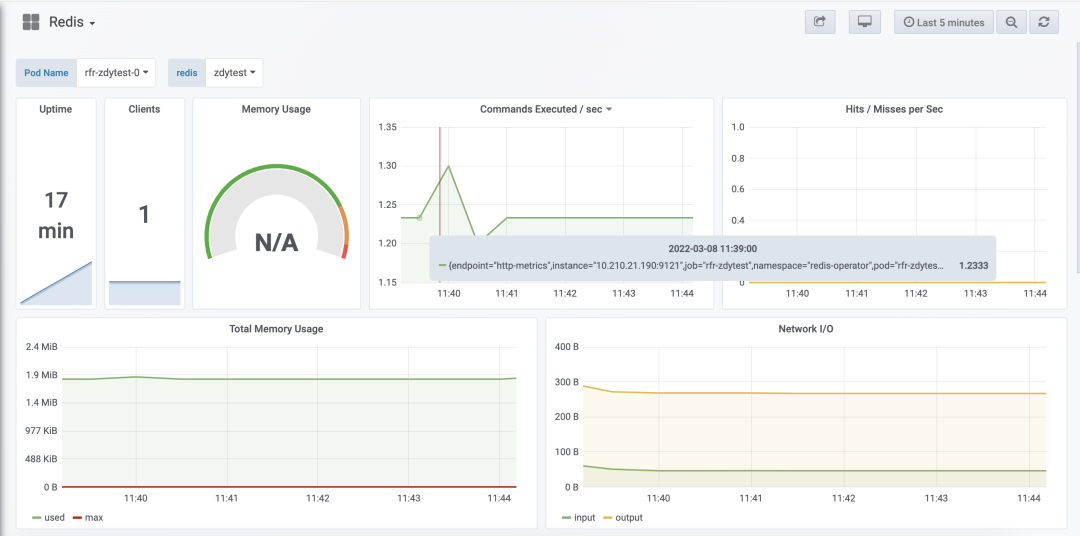Click the 17 min uptime value

click(56, 216)
